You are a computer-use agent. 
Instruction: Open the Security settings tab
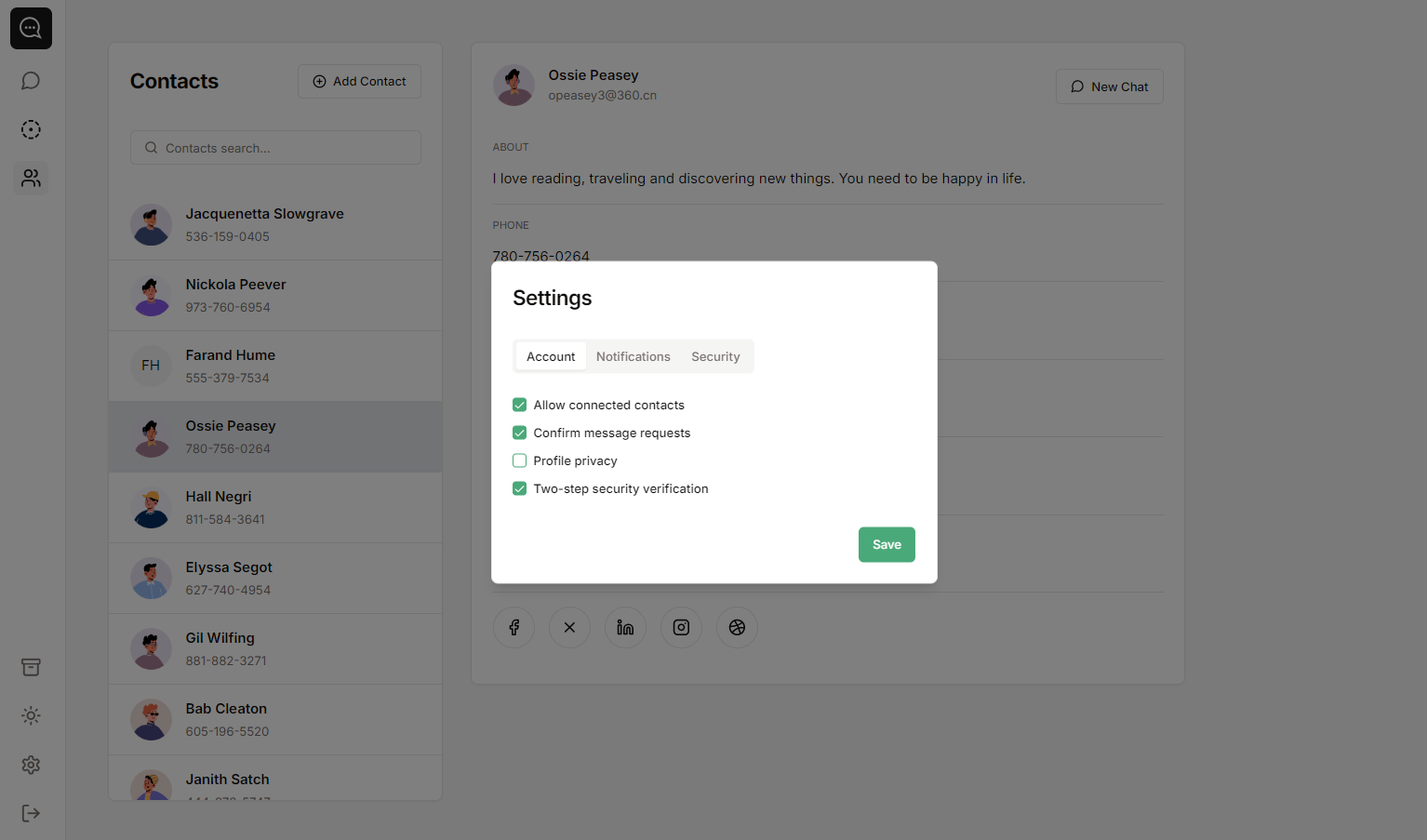pos(715,356)
